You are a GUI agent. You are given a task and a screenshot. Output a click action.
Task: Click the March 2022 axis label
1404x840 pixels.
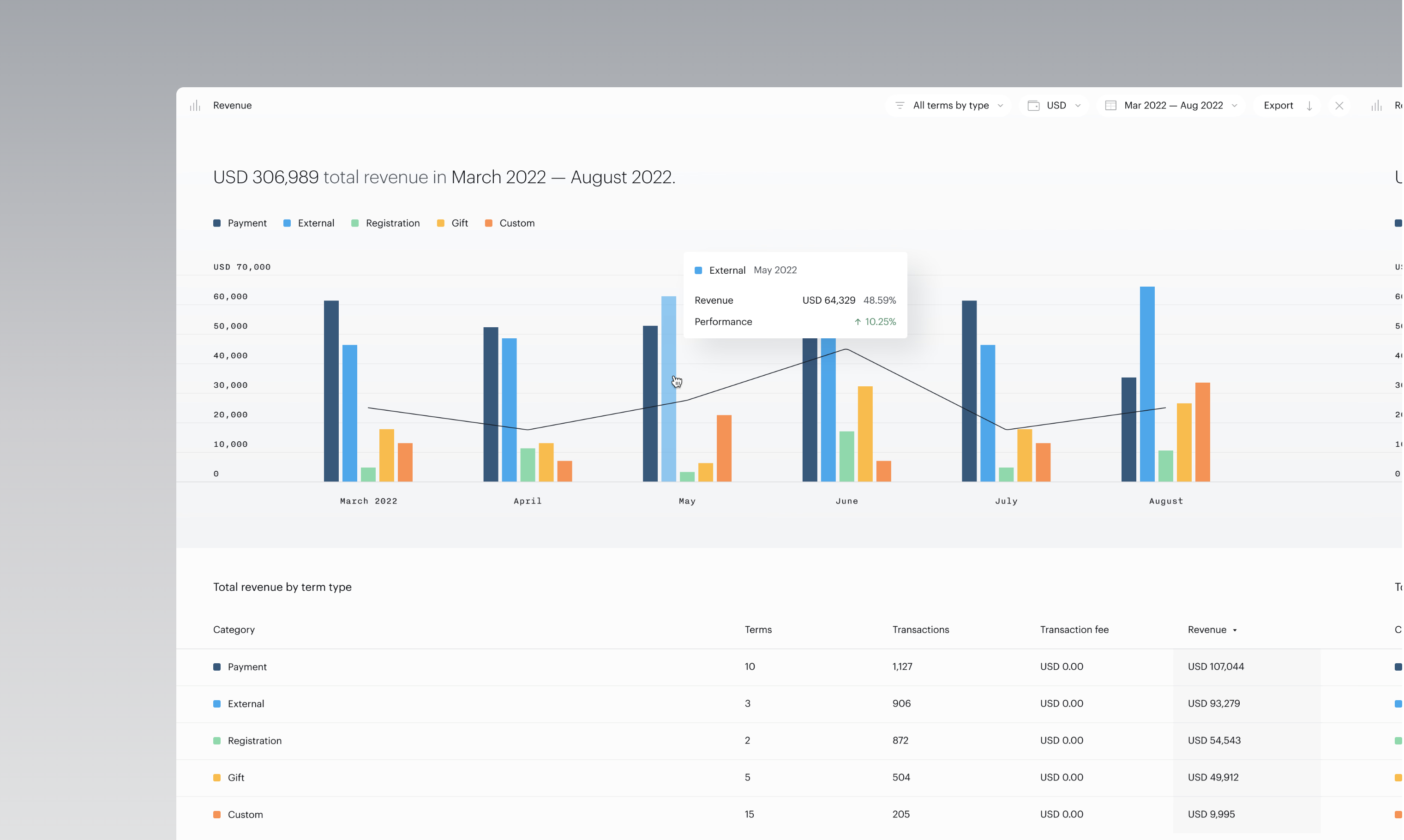tap(369, 502)
